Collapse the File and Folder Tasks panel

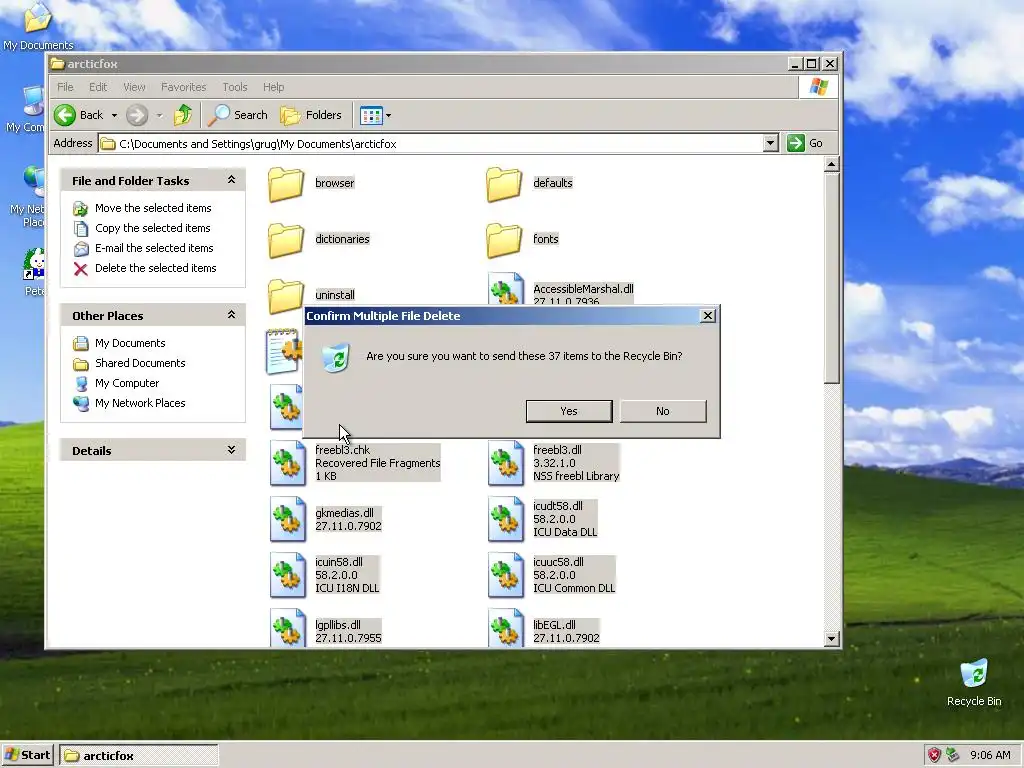coord(231,180)
